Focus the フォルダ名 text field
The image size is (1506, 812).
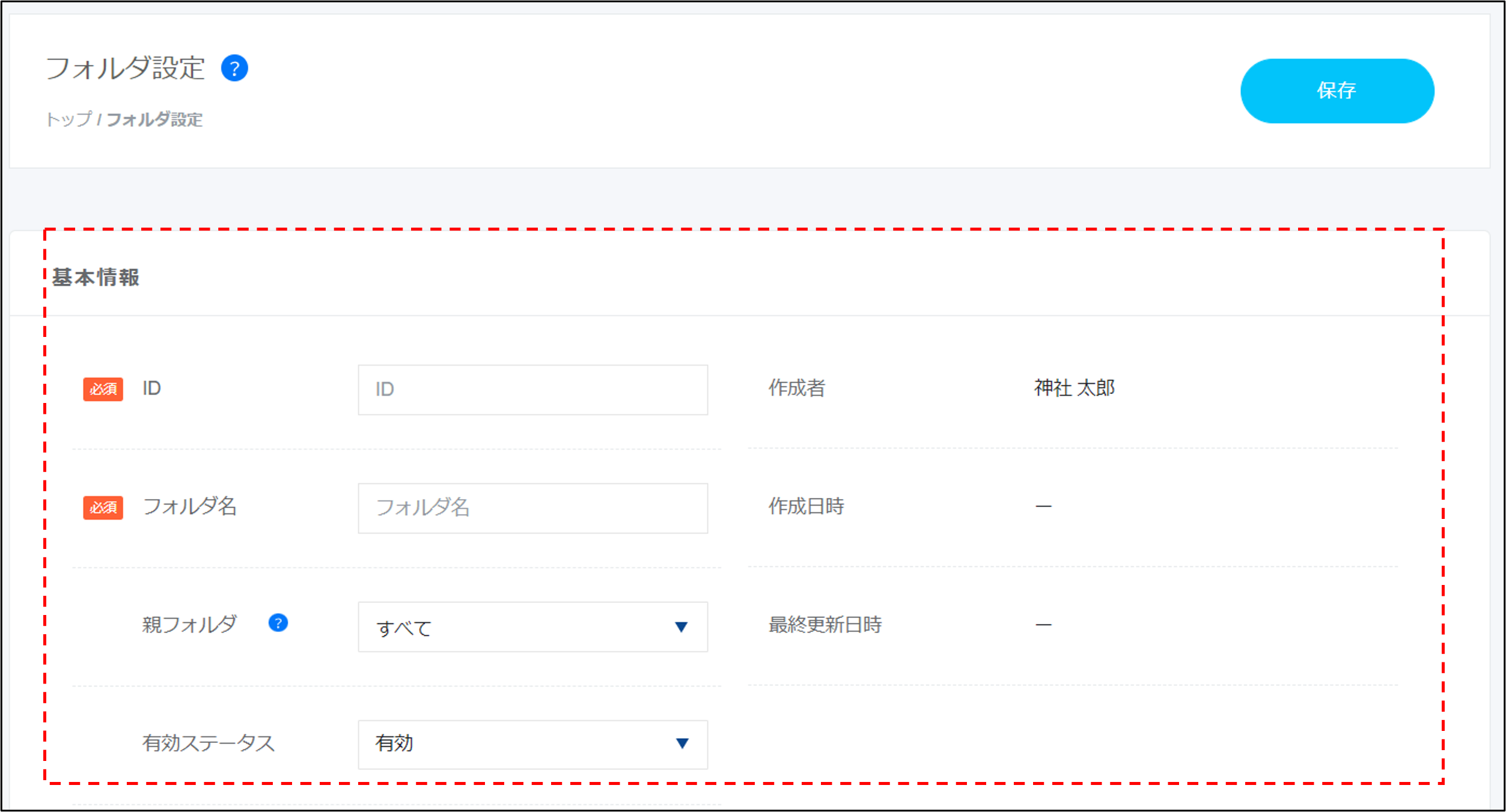point(532,508)
